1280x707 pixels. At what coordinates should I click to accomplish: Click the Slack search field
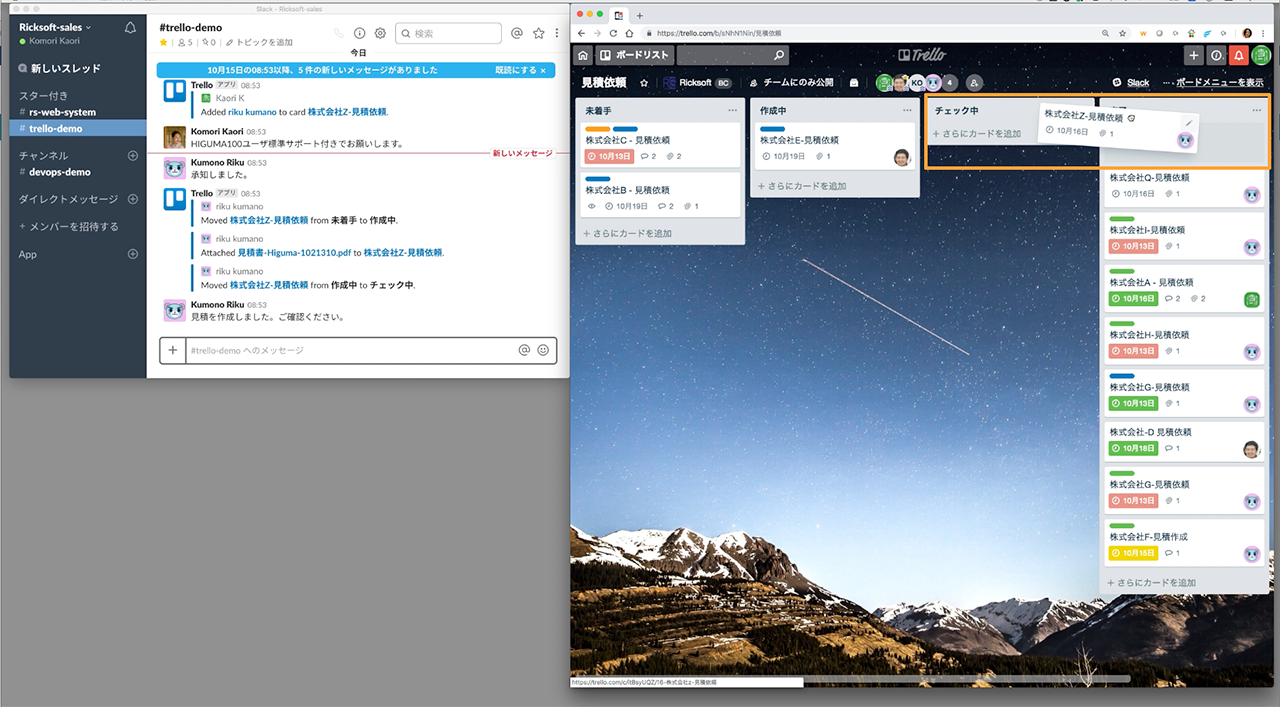pyautogui.click(x=448, y=33)
